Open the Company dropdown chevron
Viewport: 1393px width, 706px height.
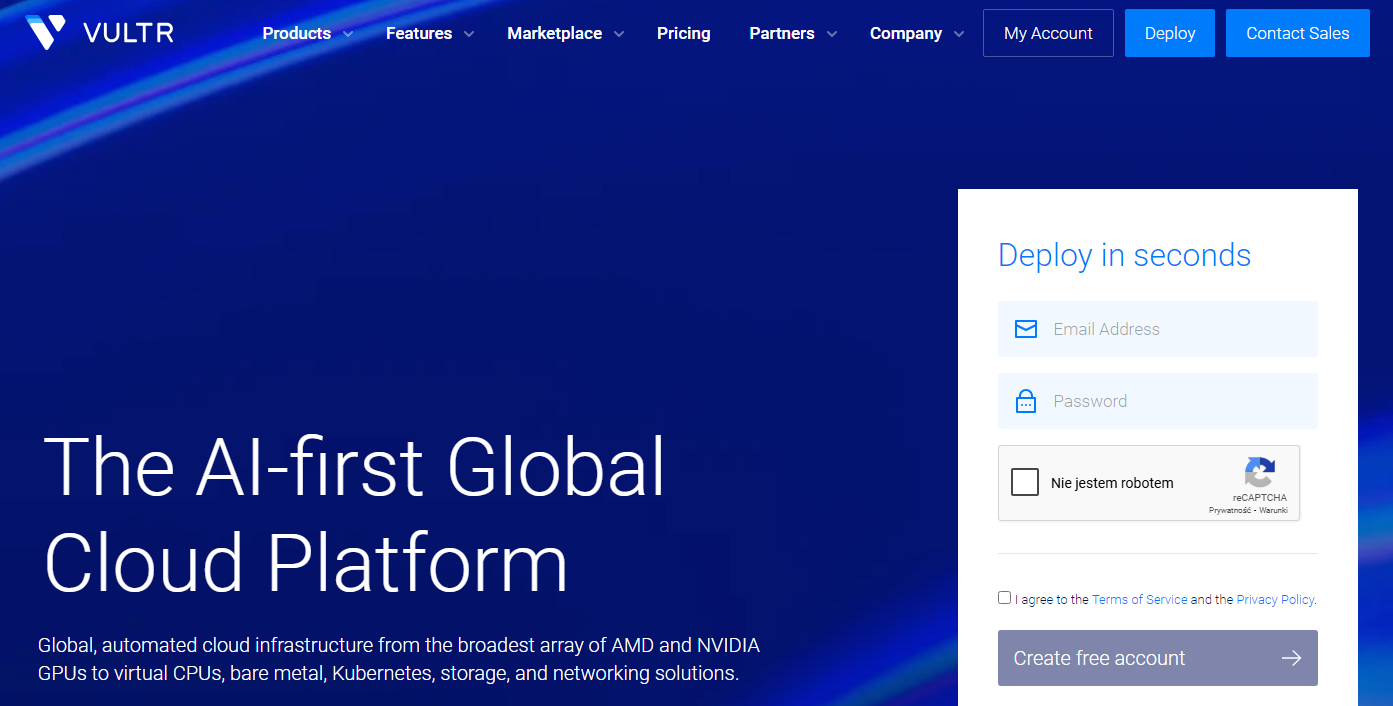tap(959, 34)
